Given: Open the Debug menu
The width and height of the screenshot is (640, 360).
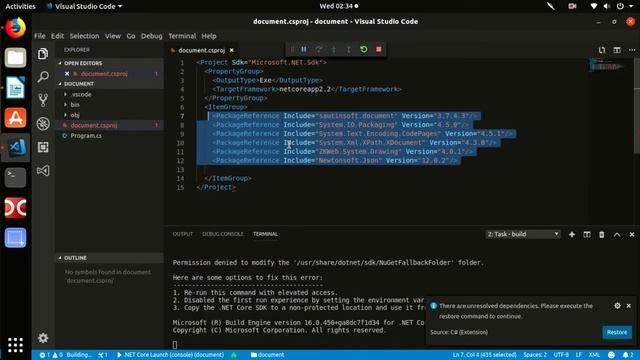Looking at the screenshot, I should pos(151,36).
